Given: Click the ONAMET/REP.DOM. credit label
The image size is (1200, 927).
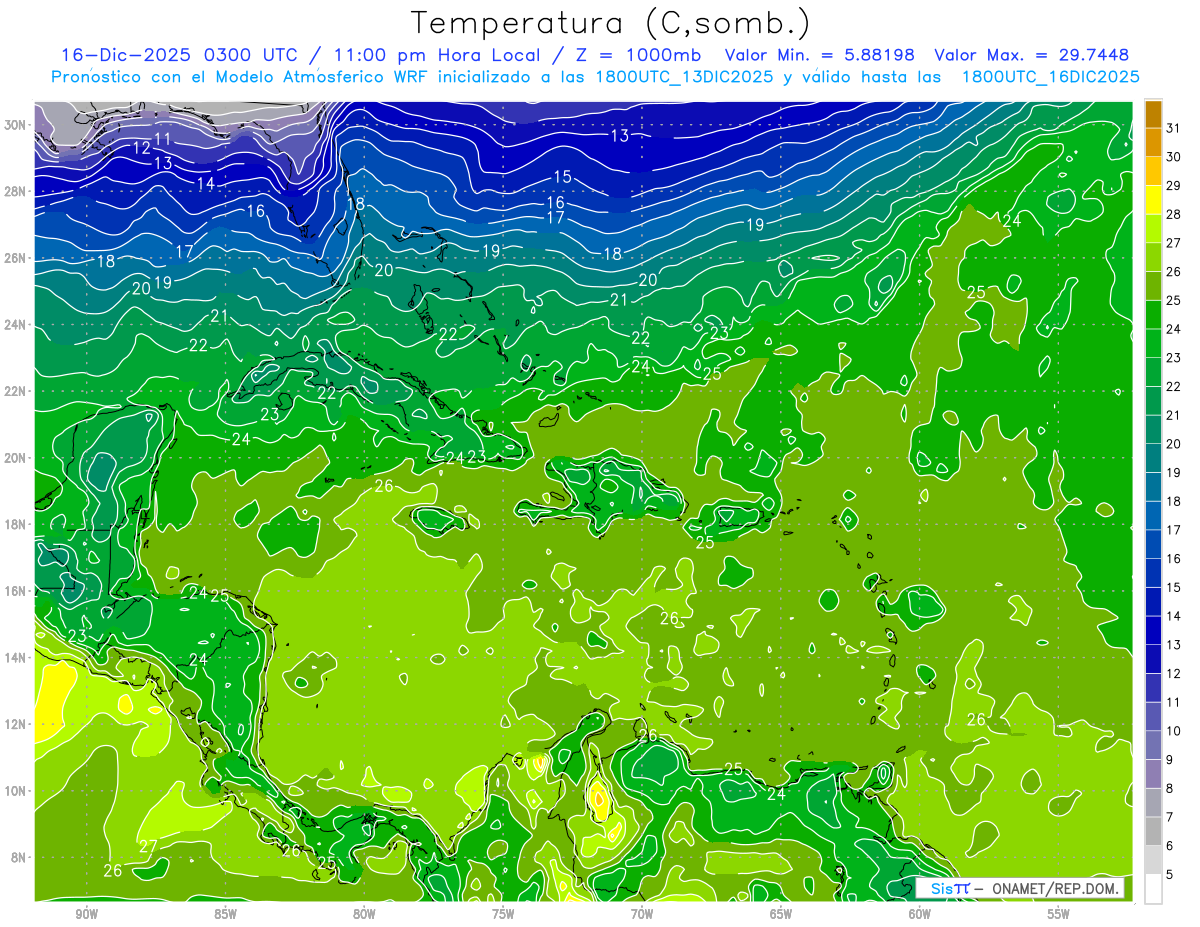Looking at the screenshot, I should pyautogui.click(x=1055, y=888).
